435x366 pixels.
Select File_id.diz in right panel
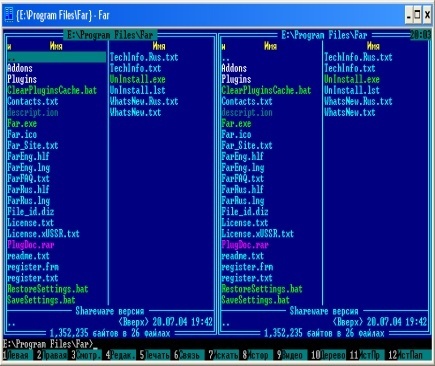tap(245, 211)
